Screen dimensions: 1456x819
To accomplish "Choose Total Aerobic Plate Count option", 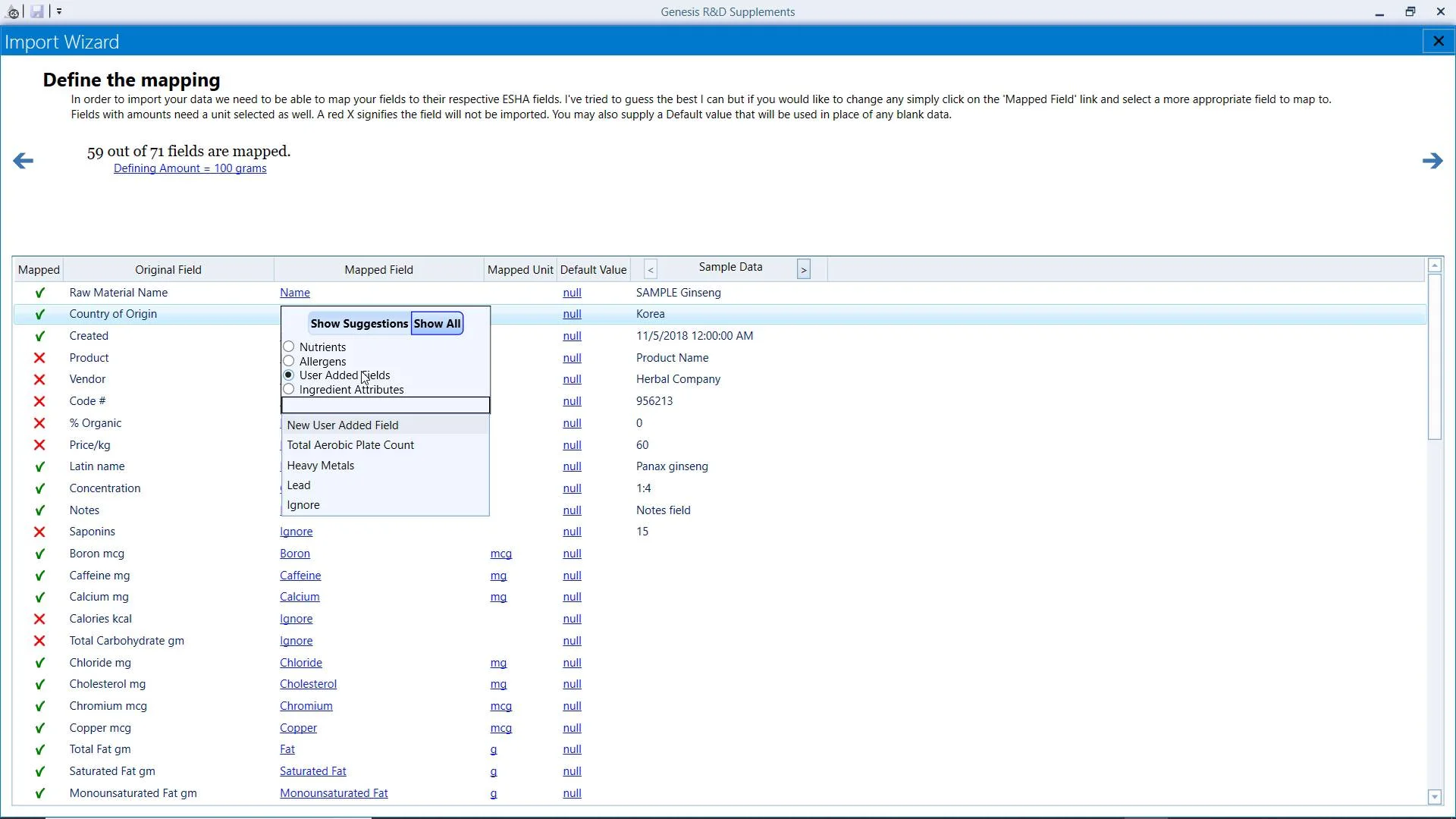I will pyautogui.click(x=385, y=445).
